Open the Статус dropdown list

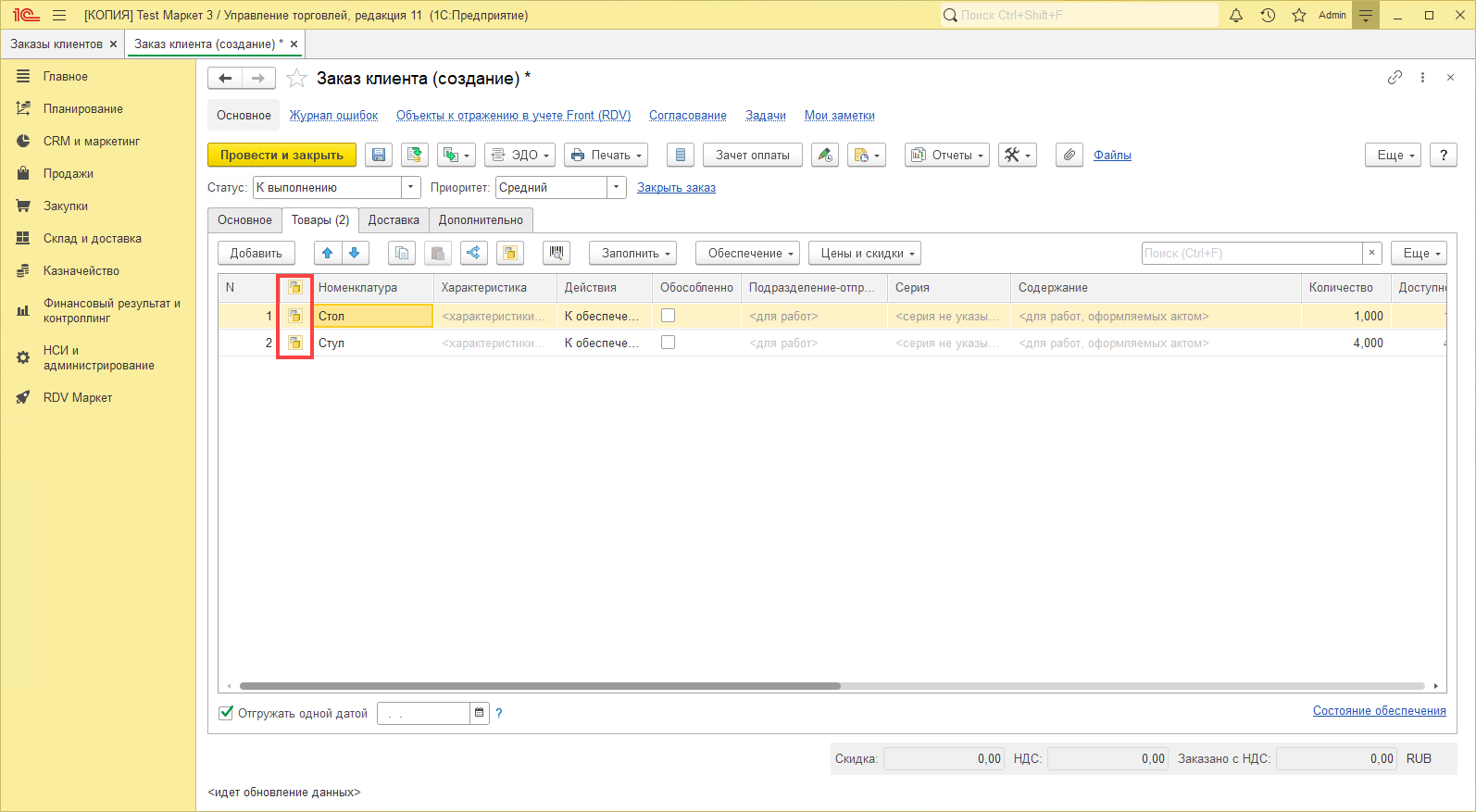pos(411,188)
